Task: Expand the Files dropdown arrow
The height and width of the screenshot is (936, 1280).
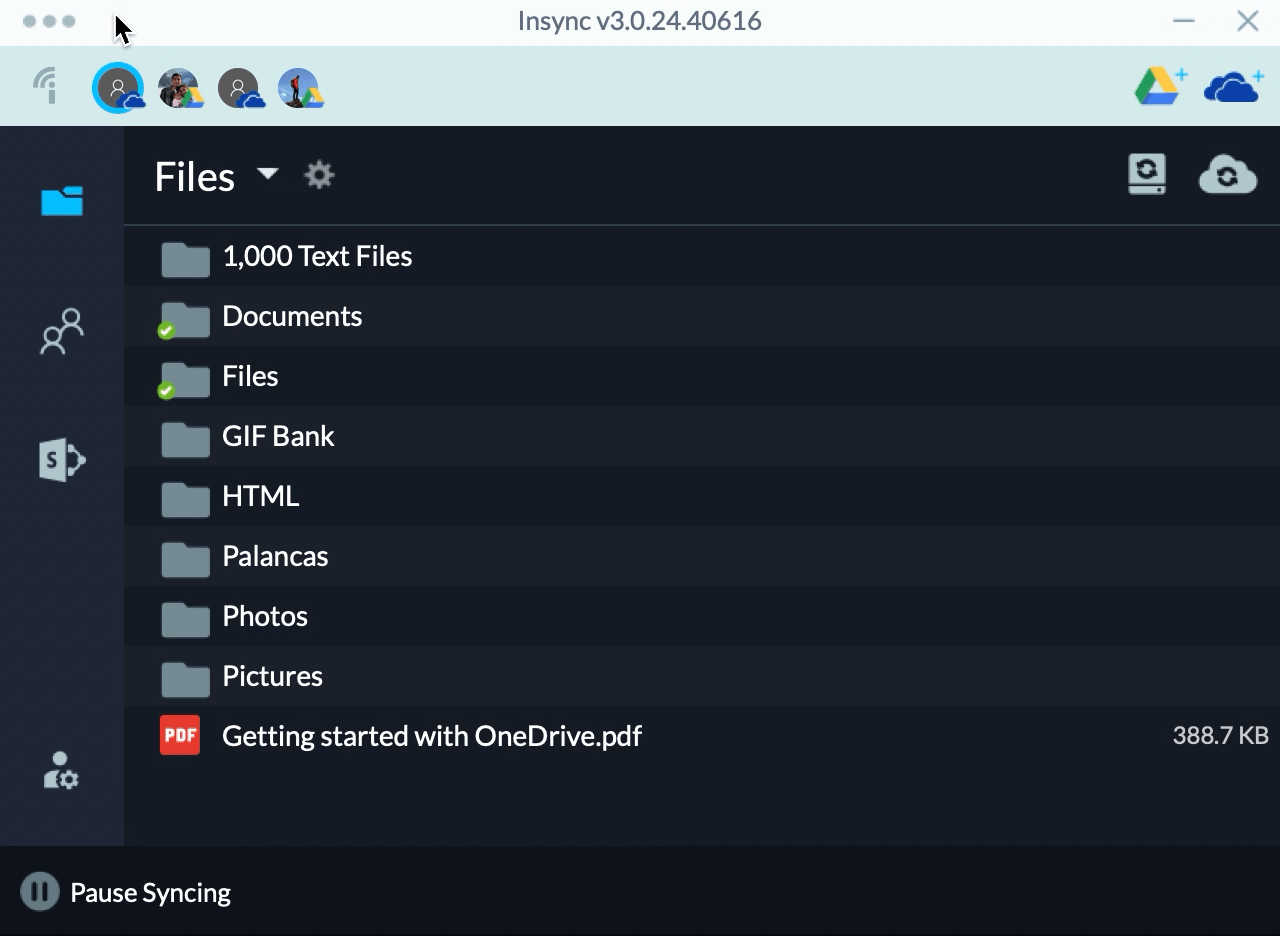Action: (267, 173)
